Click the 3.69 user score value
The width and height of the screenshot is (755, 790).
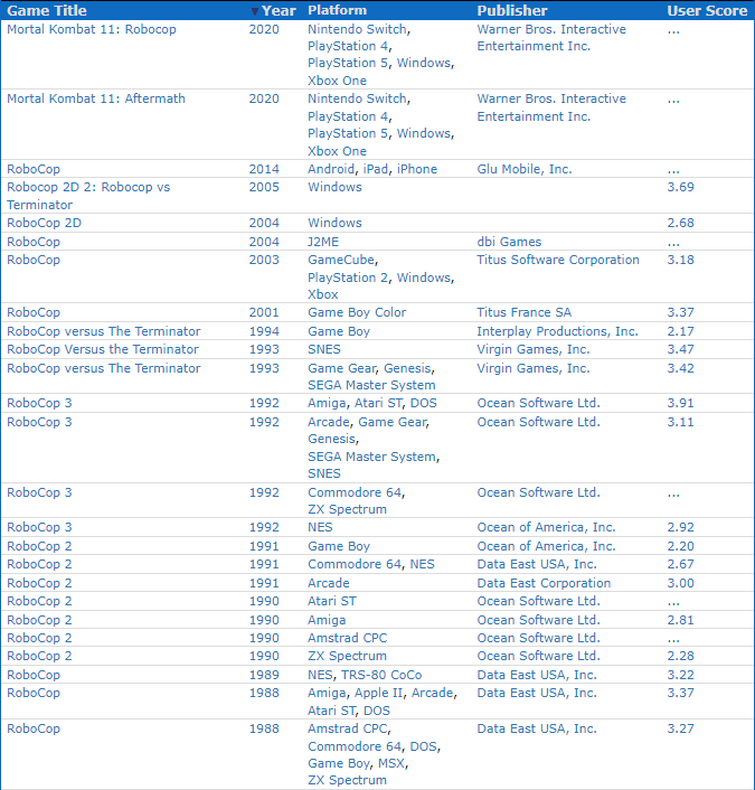(x=680, y=187)
